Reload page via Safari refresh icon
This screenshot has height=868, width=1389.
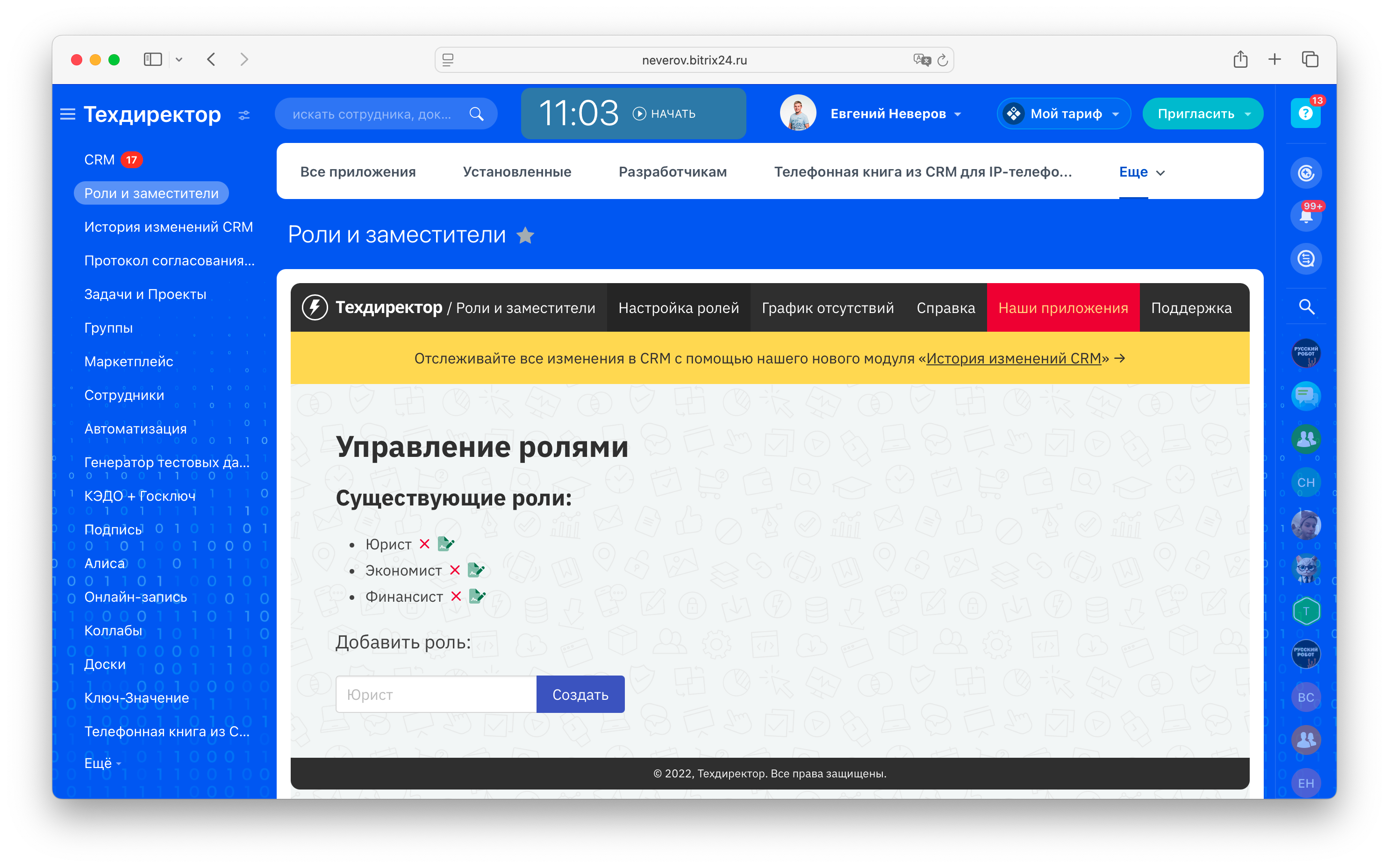[942, 60]
